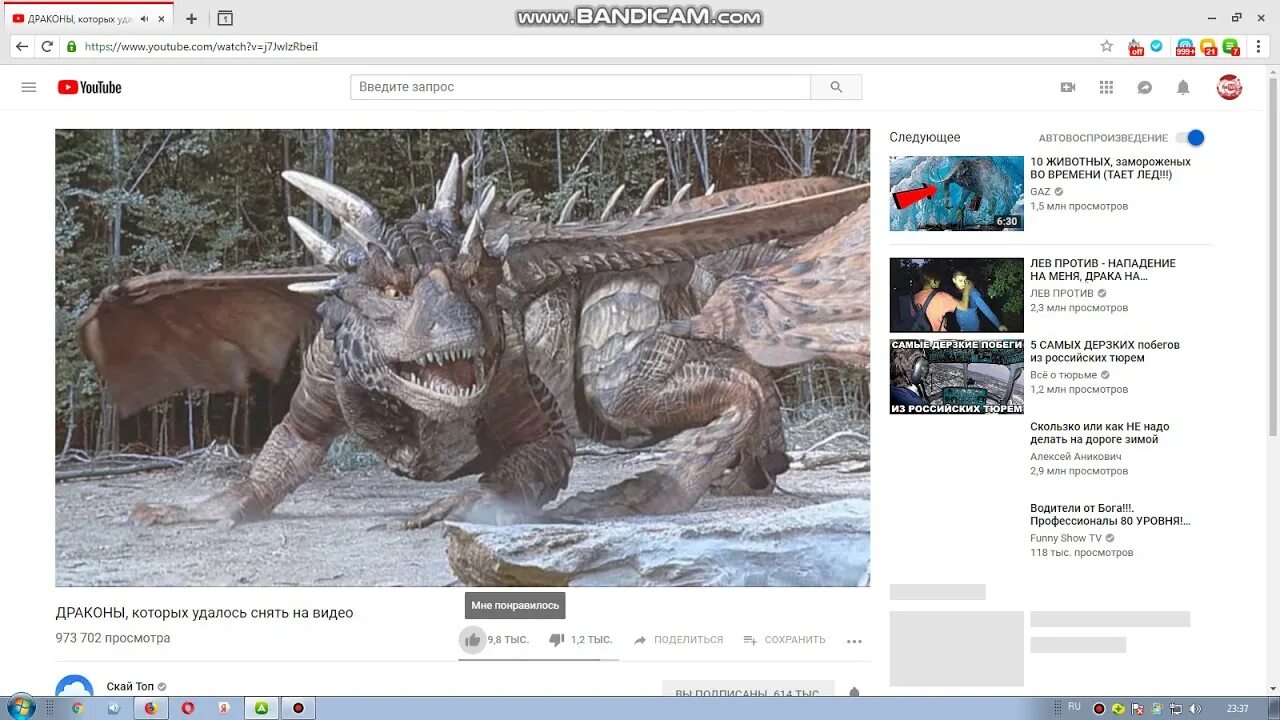Open Всё о тюрьме channel
The image size is (1280, 720).
[x=1064, y=375]
